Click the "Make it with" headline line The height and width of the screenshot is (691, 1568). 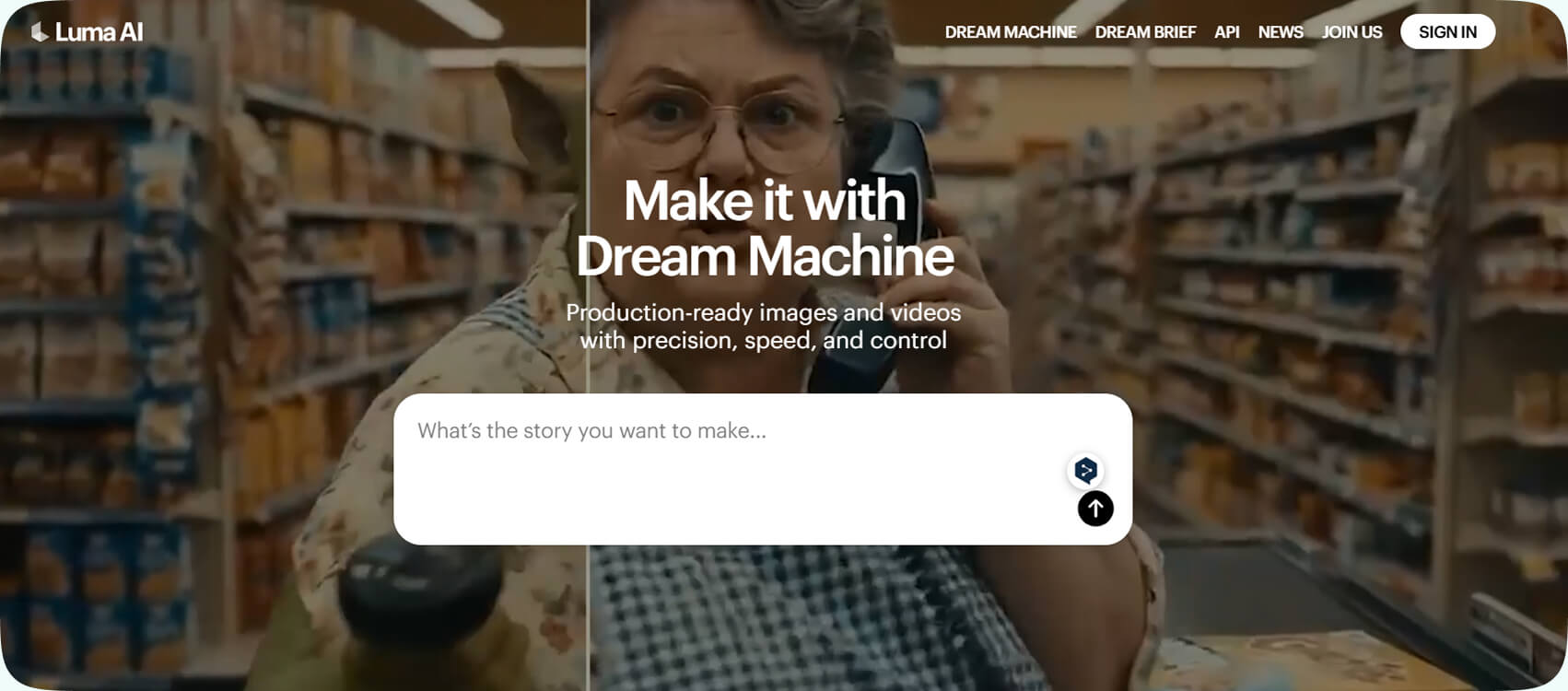(765, 200)
